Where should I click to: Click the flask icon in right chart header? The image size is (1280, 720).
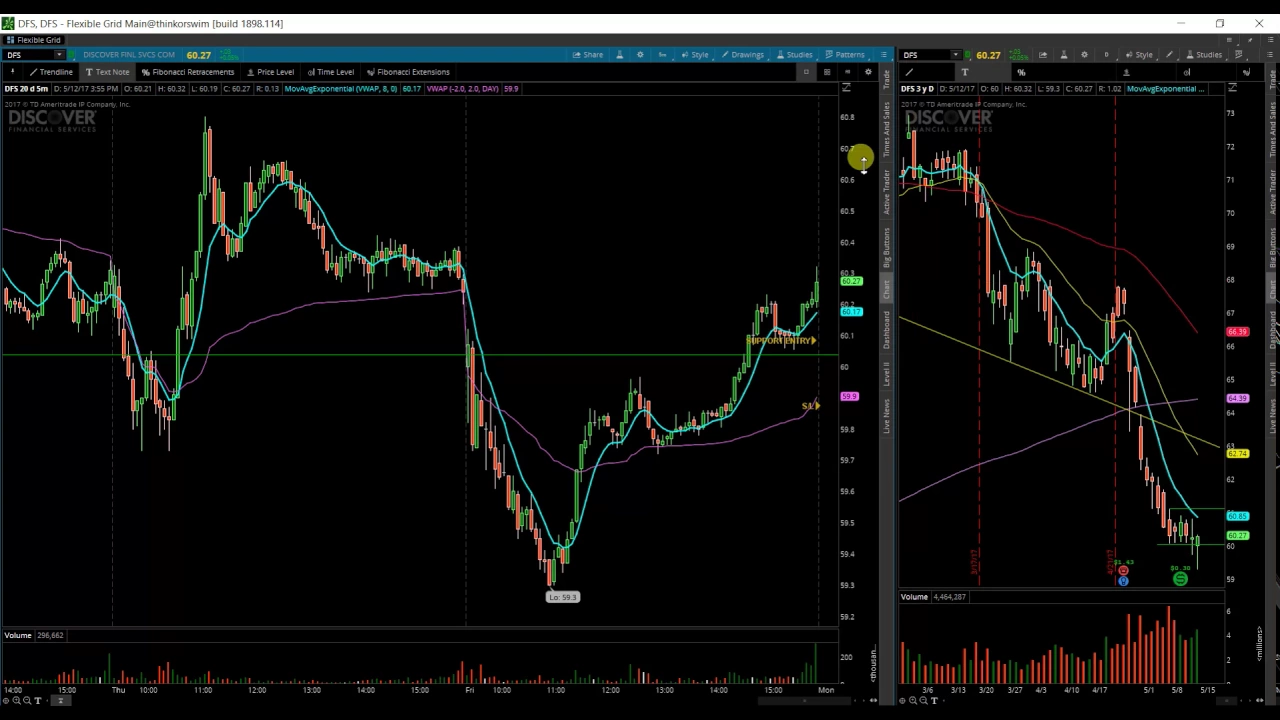(x=1064, y=55)
